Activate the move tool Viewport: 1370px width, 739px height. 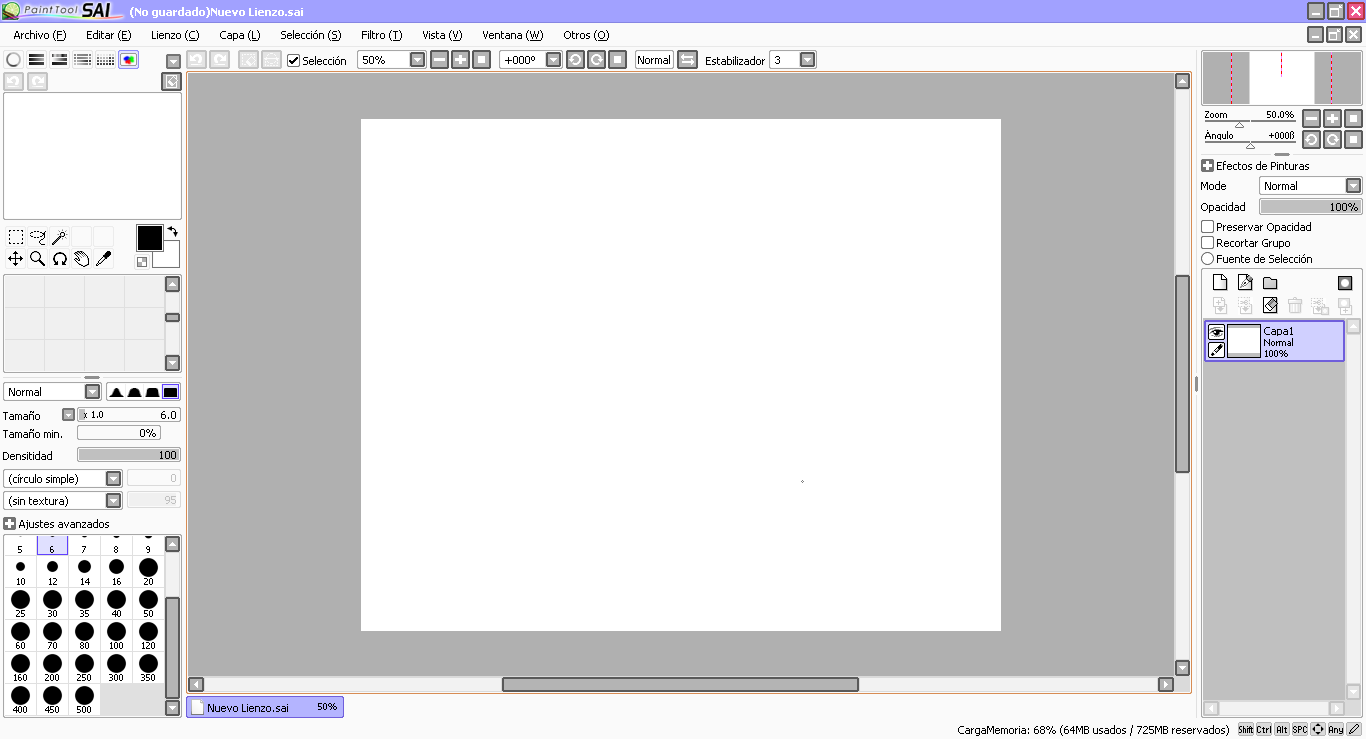click(16, 259)
